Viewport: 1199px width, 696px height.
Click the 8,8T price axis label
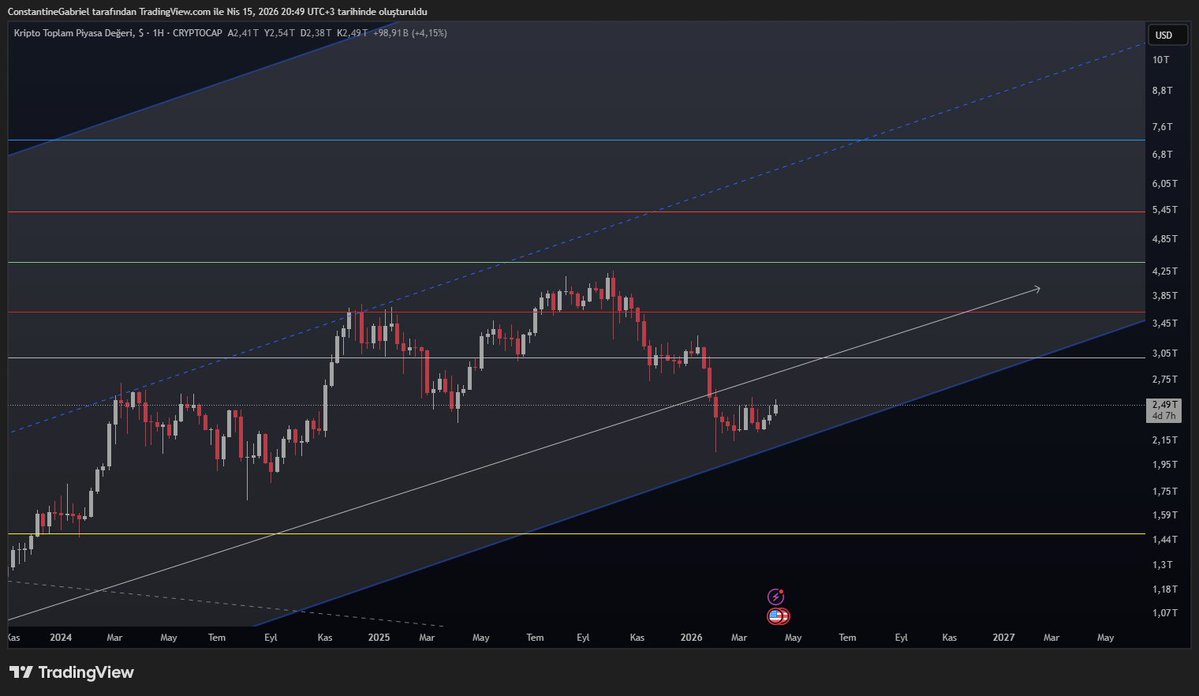pyautogui.click(x=1162, y=90)
